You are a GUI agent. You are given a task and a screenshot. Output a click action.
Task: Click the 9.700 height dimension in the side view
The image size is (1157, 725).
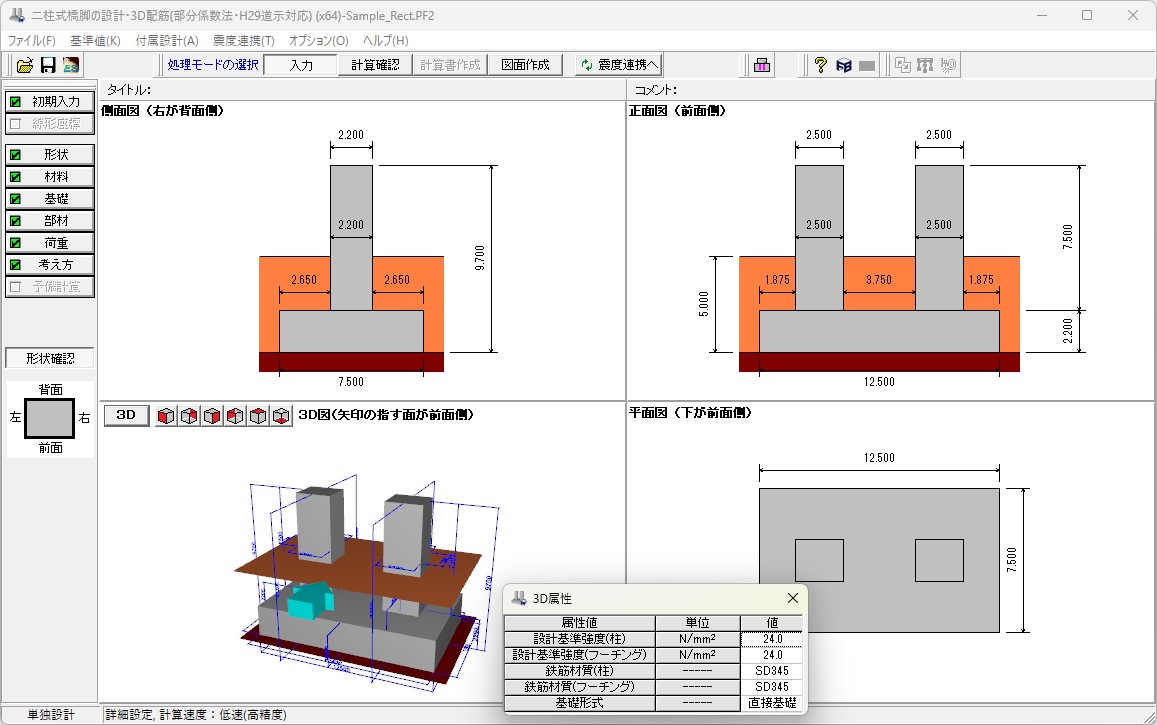[x=480, y=258]
